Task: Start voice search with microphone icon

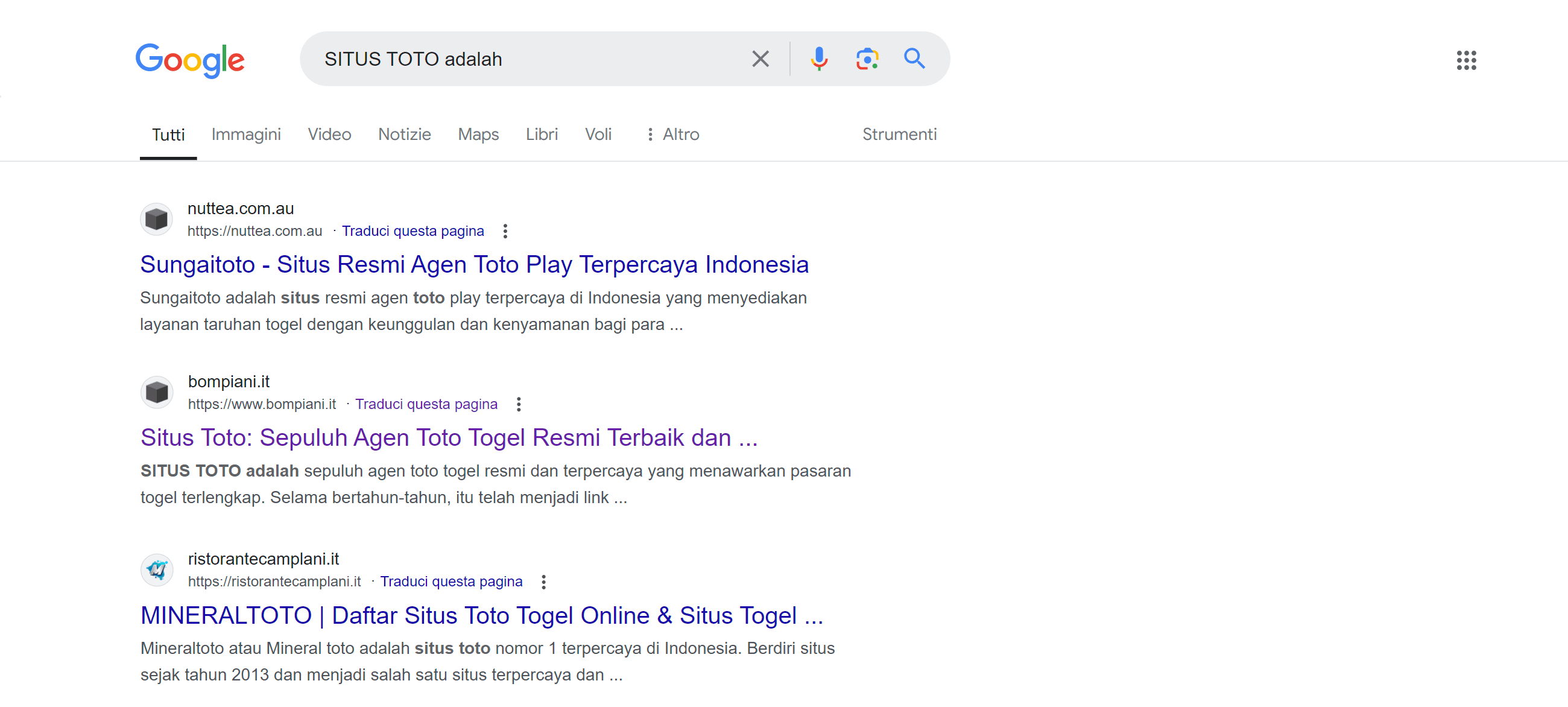Action: pos(820,59)
